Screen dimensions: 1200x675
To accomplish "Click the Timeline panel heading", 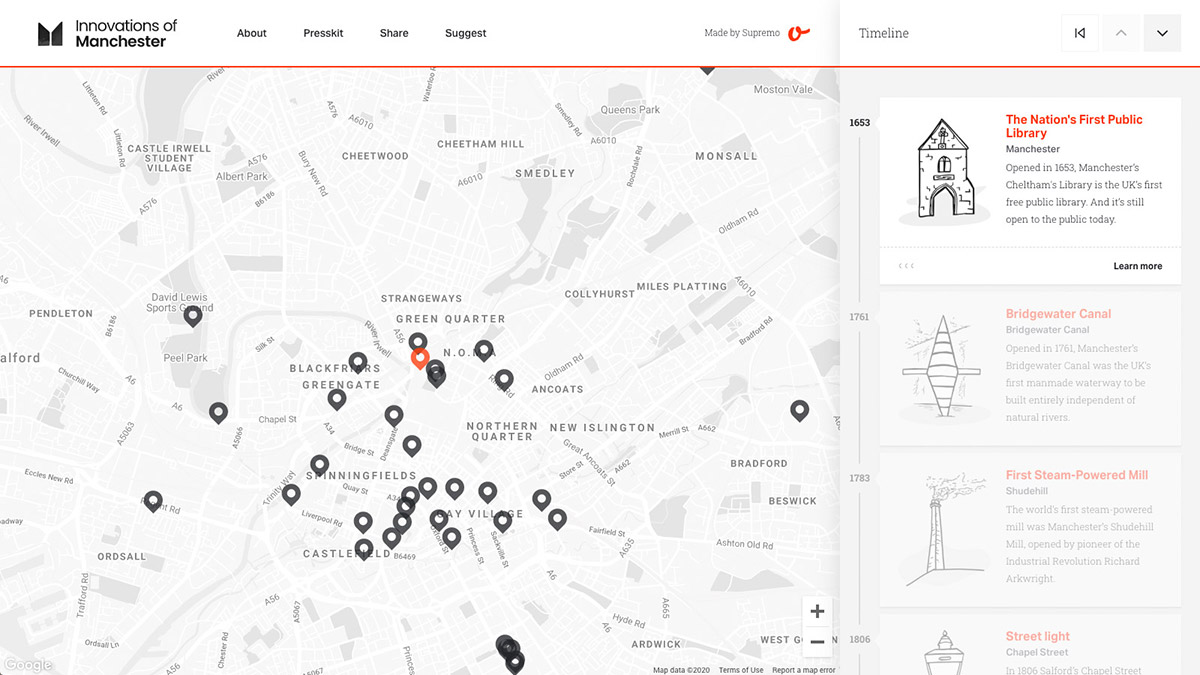I will (884, 33).
